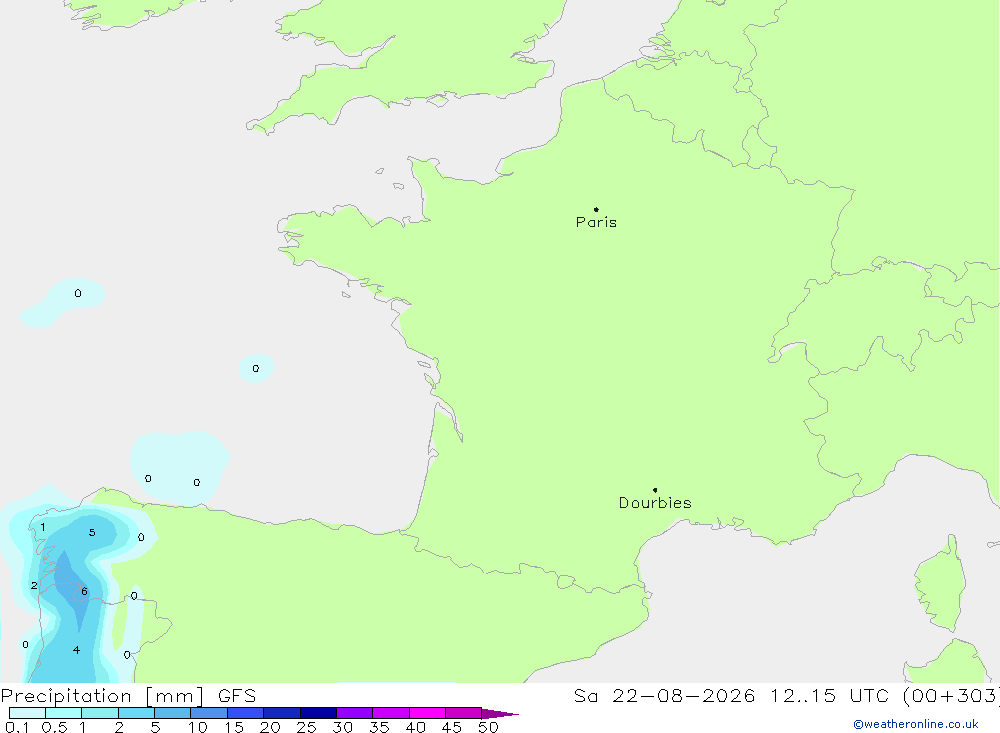Click the 'Sa 22-08-2026' date text

pos(664,696)
